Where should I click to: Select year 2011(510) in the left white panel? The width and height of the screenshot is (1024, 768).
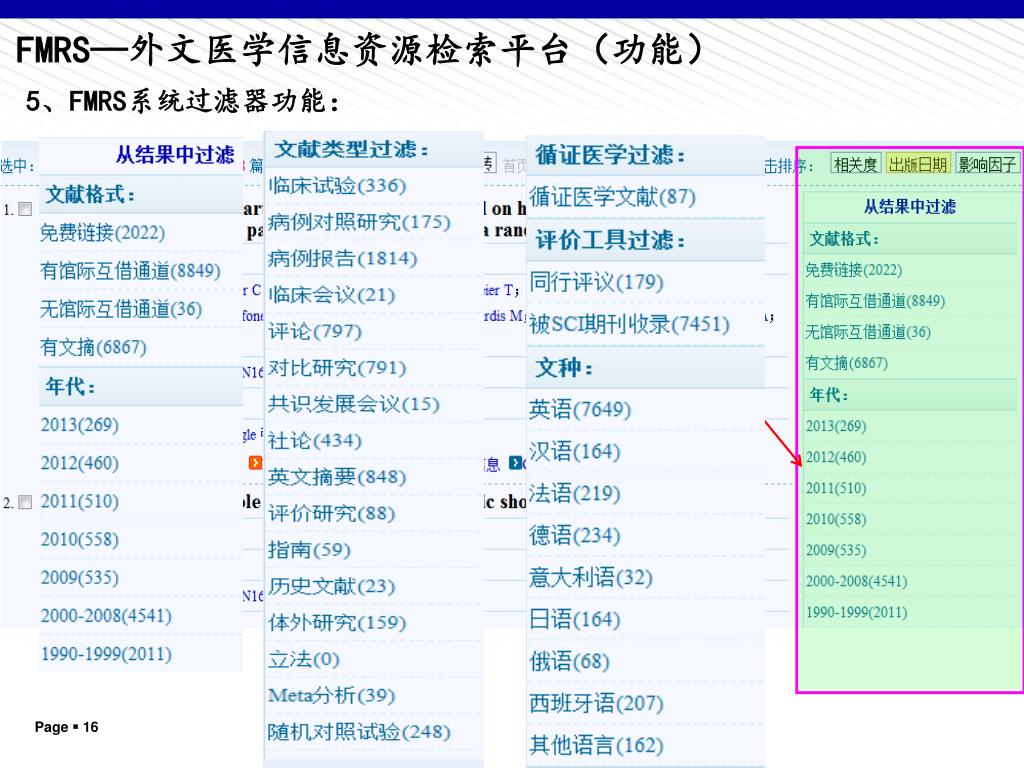(80, 502)
